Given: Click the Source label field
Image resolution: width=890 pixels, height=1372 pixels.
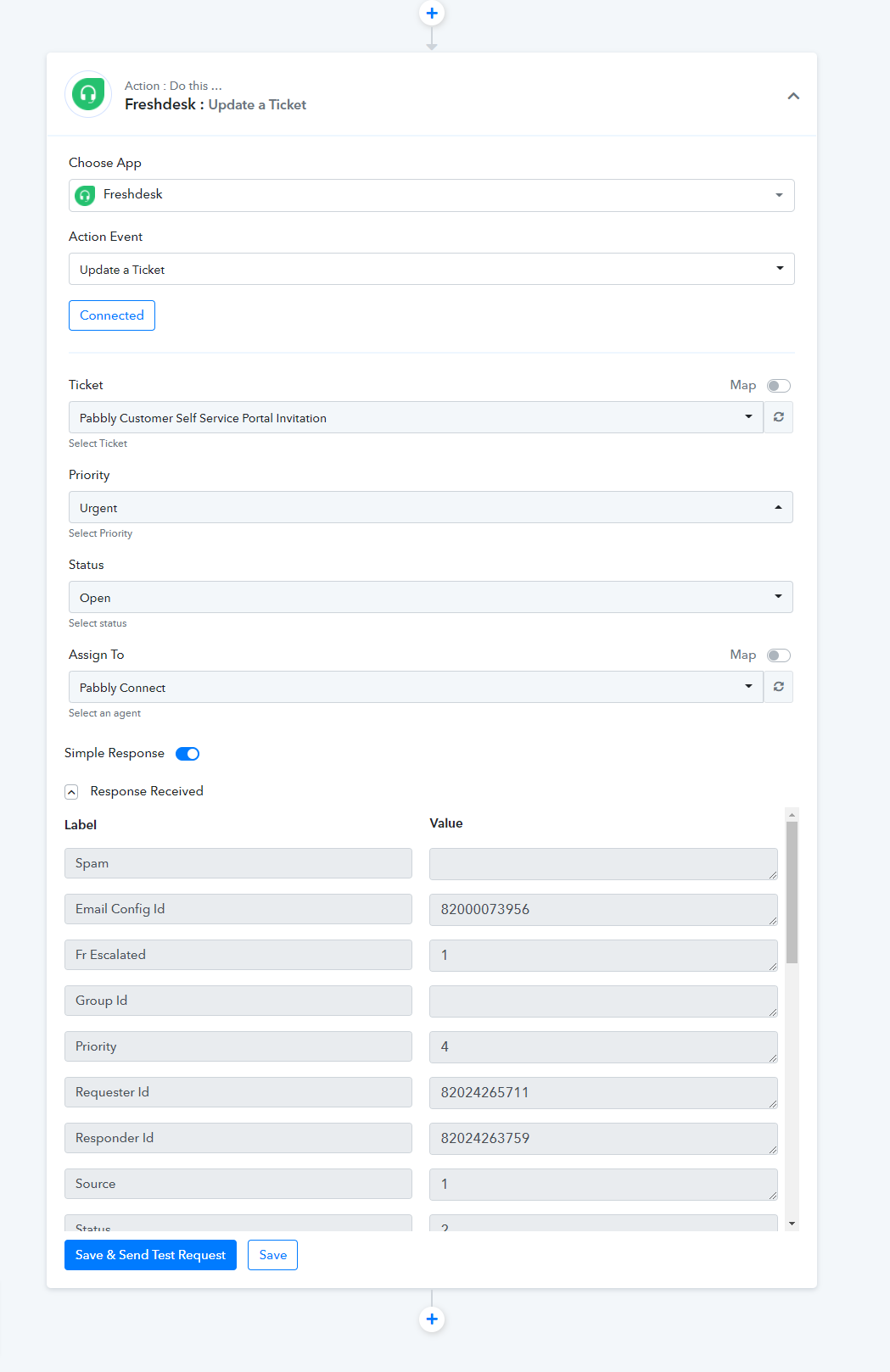Looking at the screenshot, I should click(238, 1184).
